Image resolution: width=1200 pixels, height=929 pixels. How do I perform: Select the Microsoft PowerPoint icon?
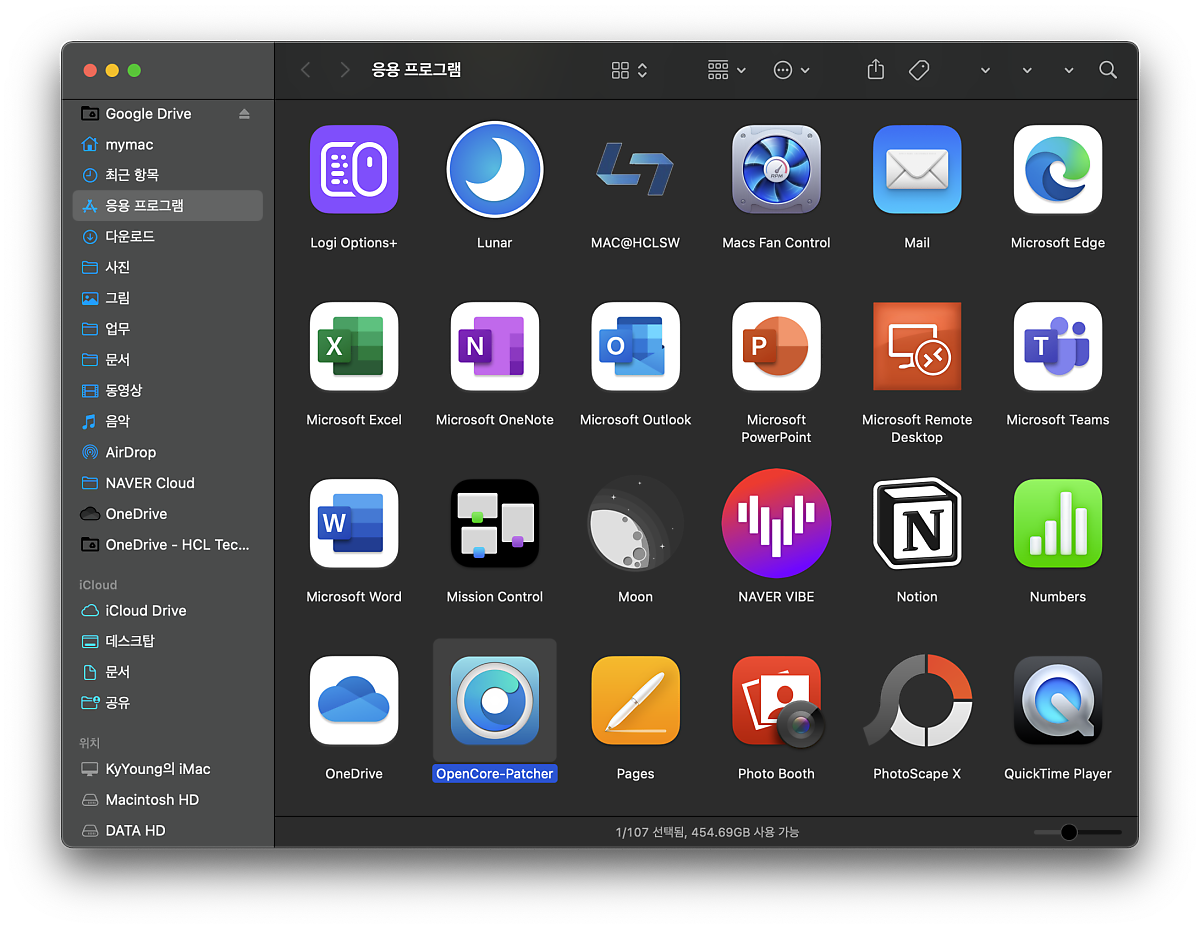click(776, 346)
